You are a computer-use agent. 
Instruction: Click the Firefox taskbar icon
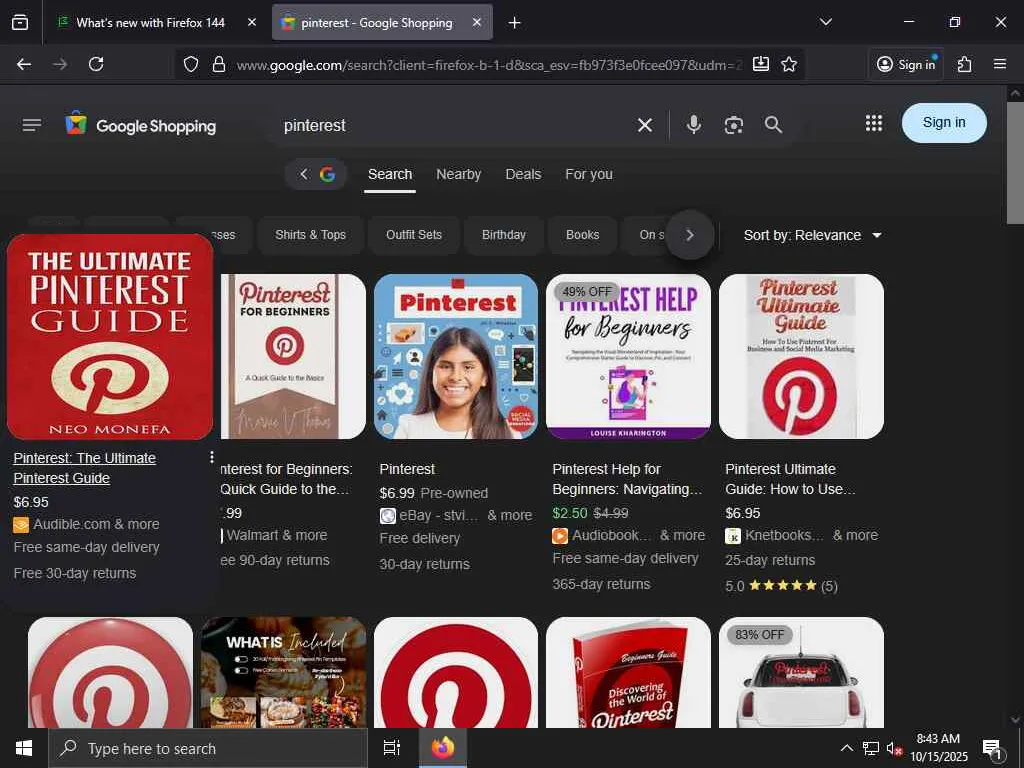(x=443, y=748)
